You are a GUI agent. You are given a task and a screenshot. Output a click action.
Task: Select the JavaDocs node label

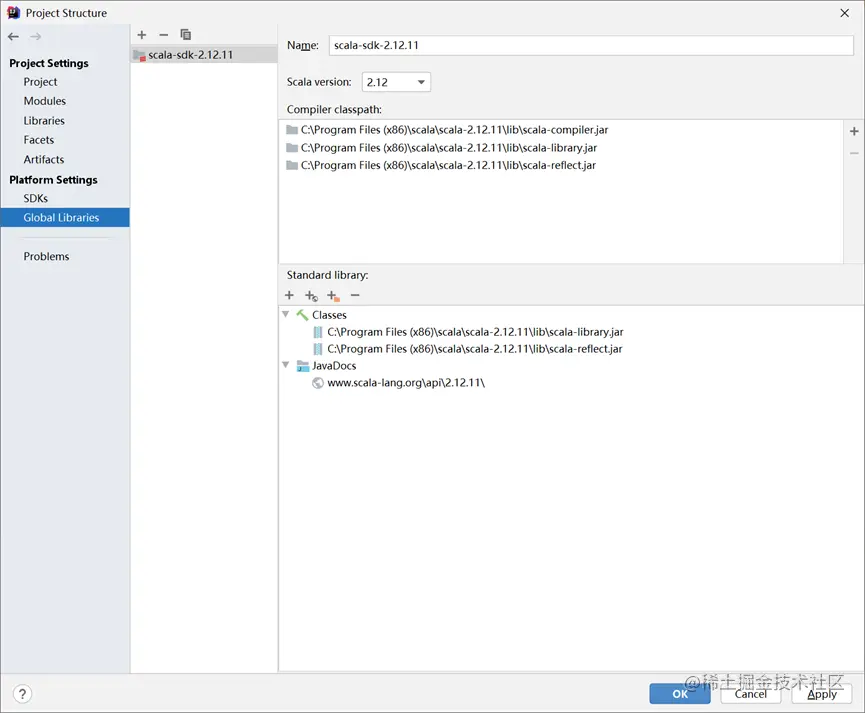click(334, 366)
